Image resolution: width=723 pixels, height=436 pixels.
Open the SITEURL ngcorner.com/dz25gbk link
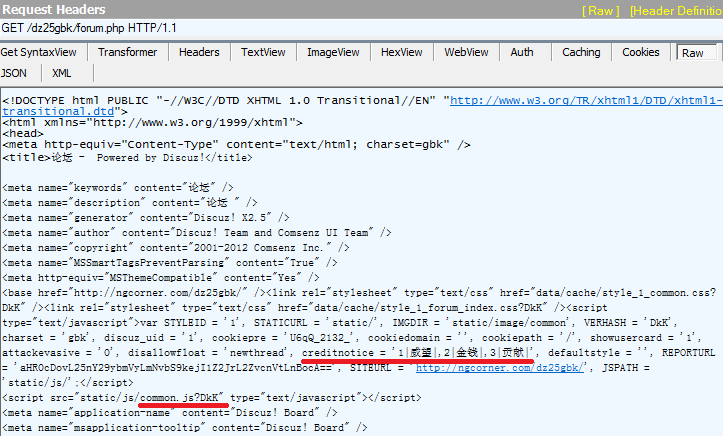pos(500,368)
